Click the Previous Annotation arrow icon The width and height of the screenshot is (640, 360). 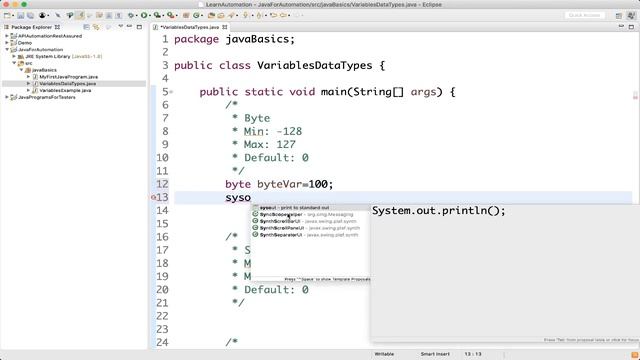[x=259, y=16]
